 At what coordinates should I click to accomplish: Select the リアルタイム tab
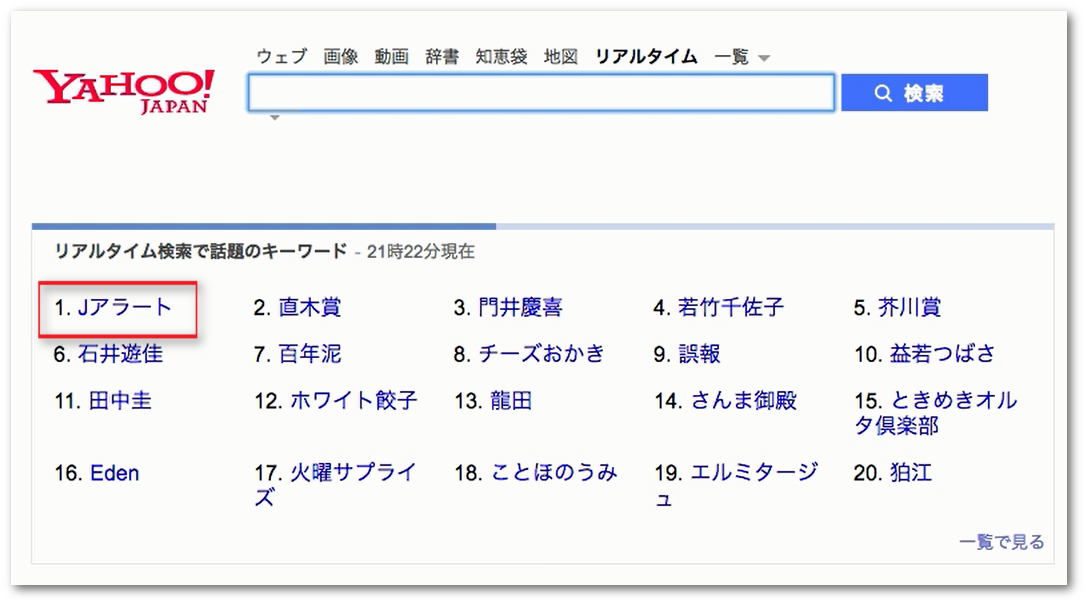[x=646, y=57]
